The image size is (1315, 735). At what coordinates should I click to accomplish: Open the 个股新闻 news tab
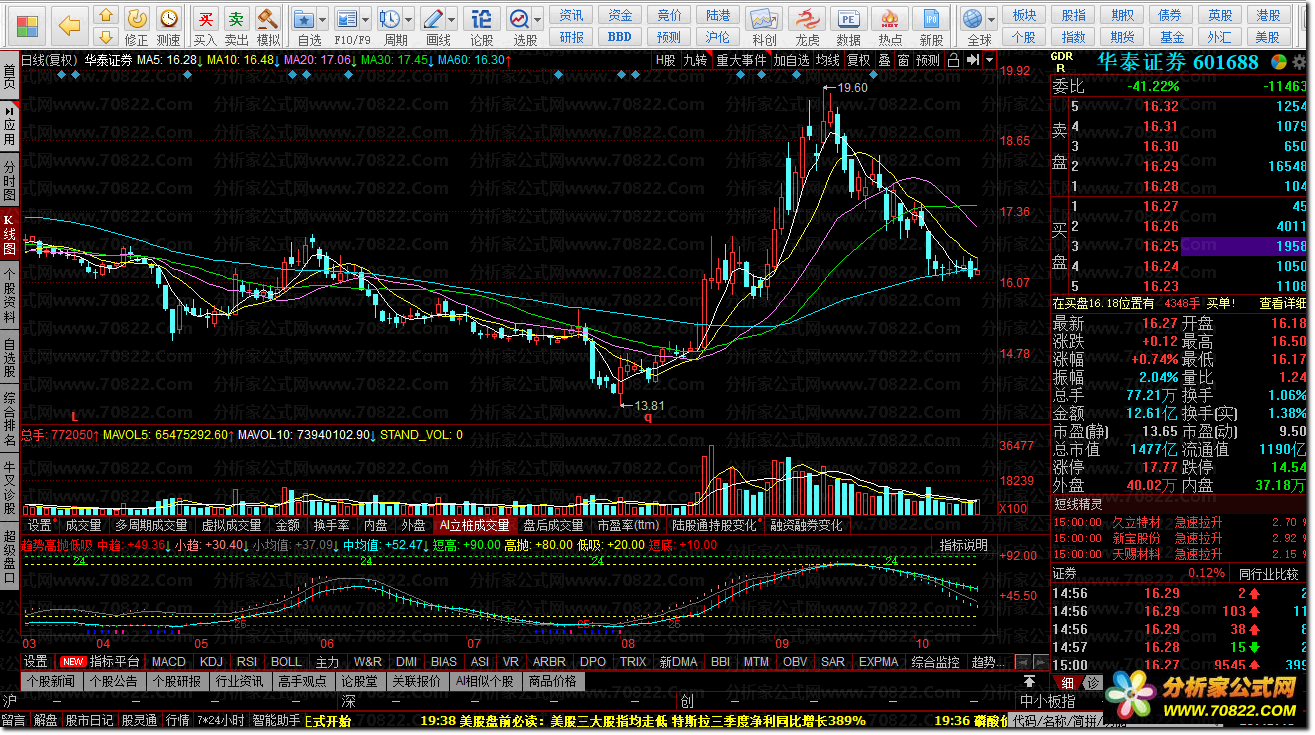point(50,681)
